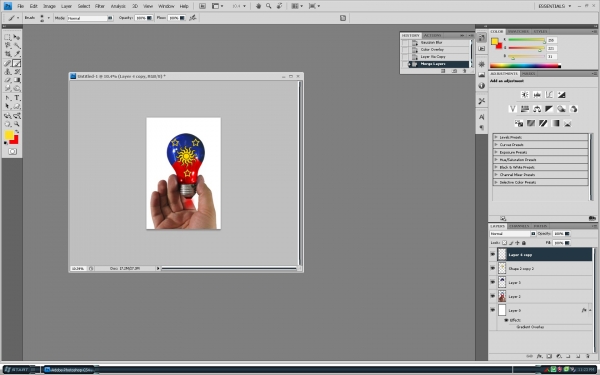
Task: Hide the Shape 2 copy 2 layer
Action: 492,268
